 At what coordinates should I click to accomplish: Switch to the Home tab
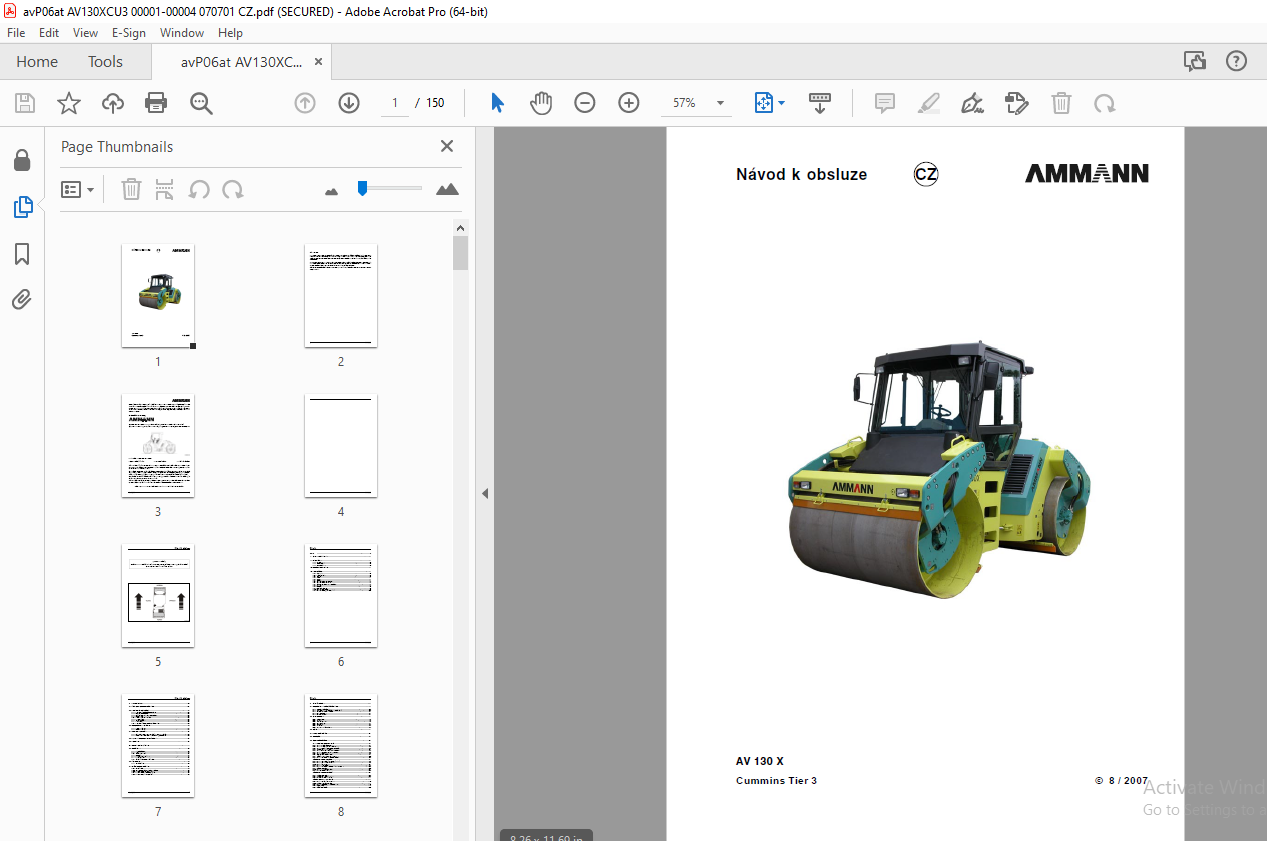click(x=37, y=61)
